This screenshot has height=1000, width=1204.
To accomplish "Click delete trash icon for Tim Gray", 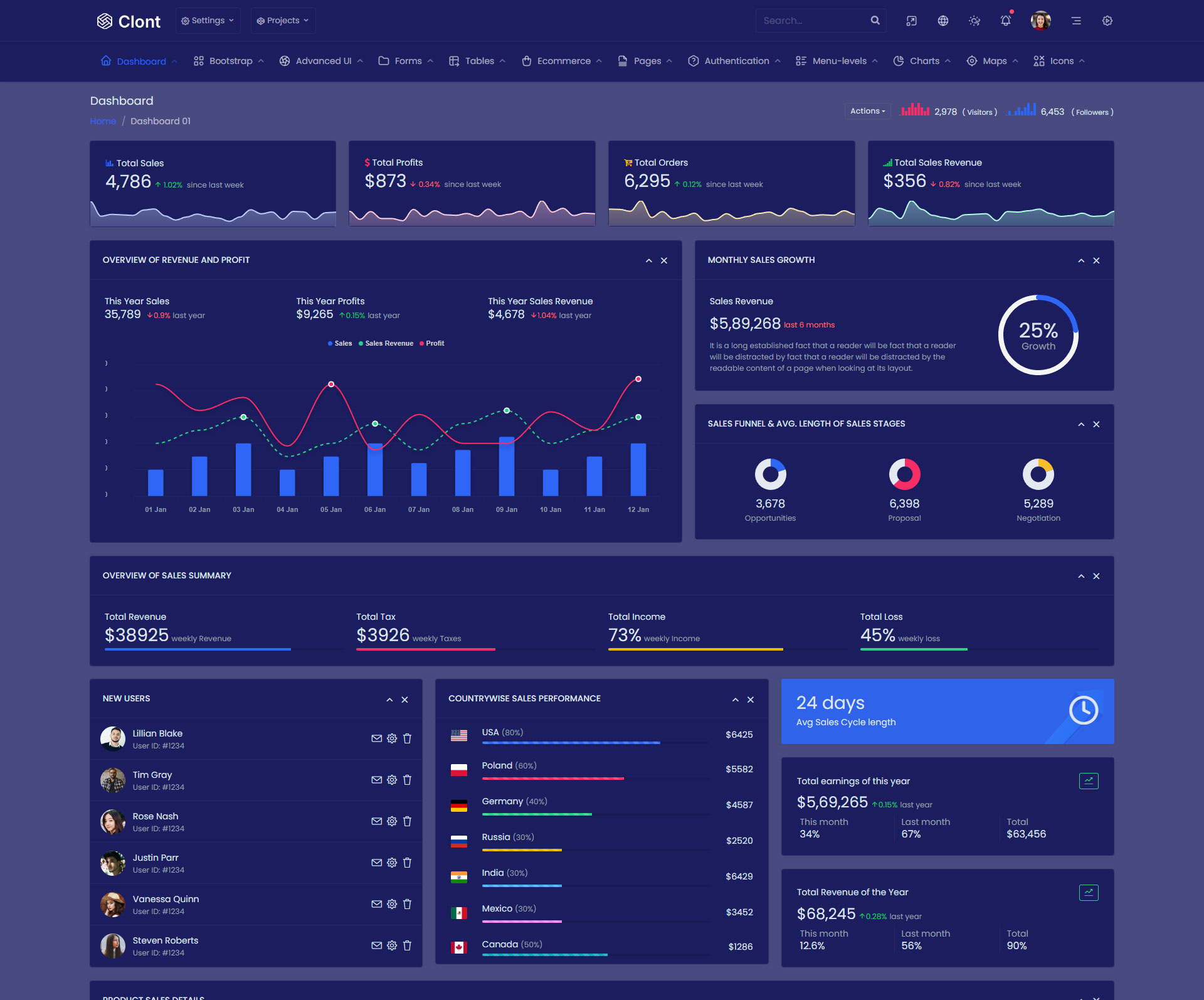I will coord(407,780).
